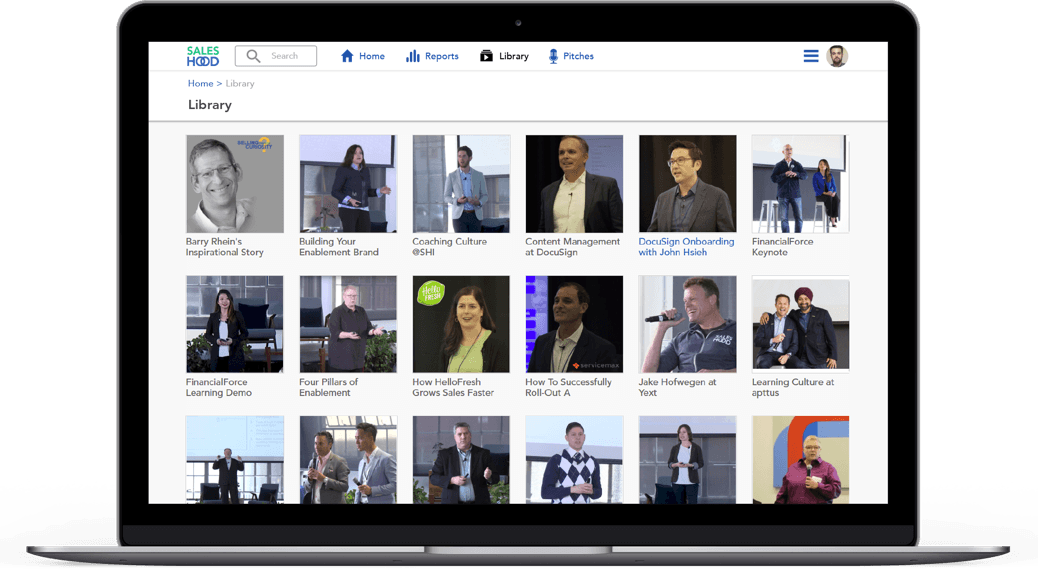Open Jake Hofwegen at Yext thumbnail
This screenshot has width=1038, height=570.
coord(688,324)
